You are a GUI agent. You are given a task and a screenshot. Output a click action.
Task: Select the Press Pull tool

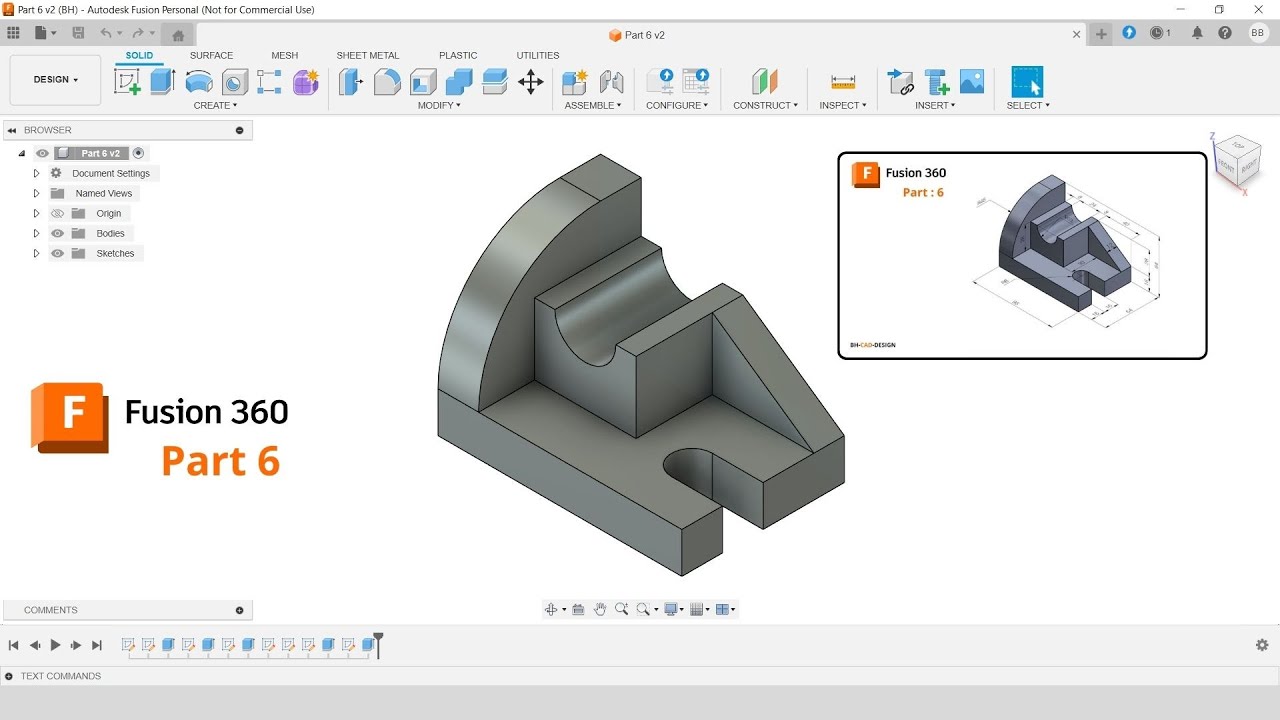351,82
